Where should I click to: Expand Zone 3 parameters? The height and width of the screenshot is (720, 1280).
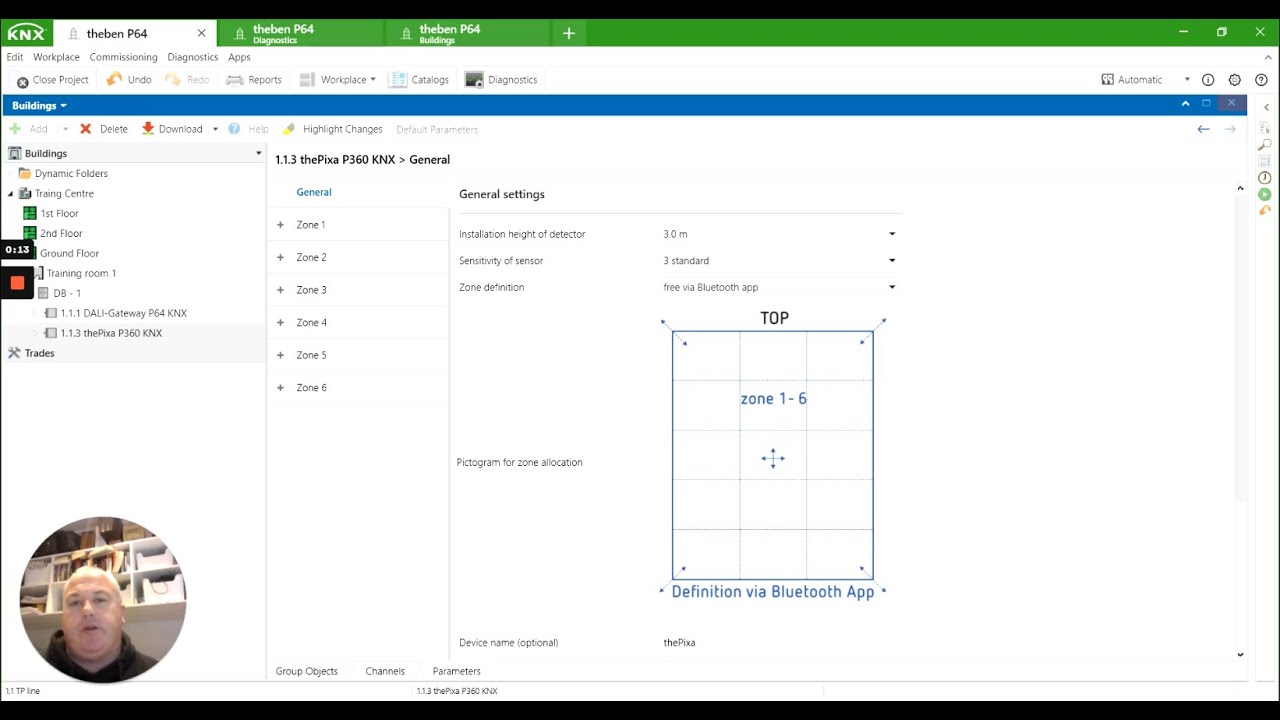280,290
